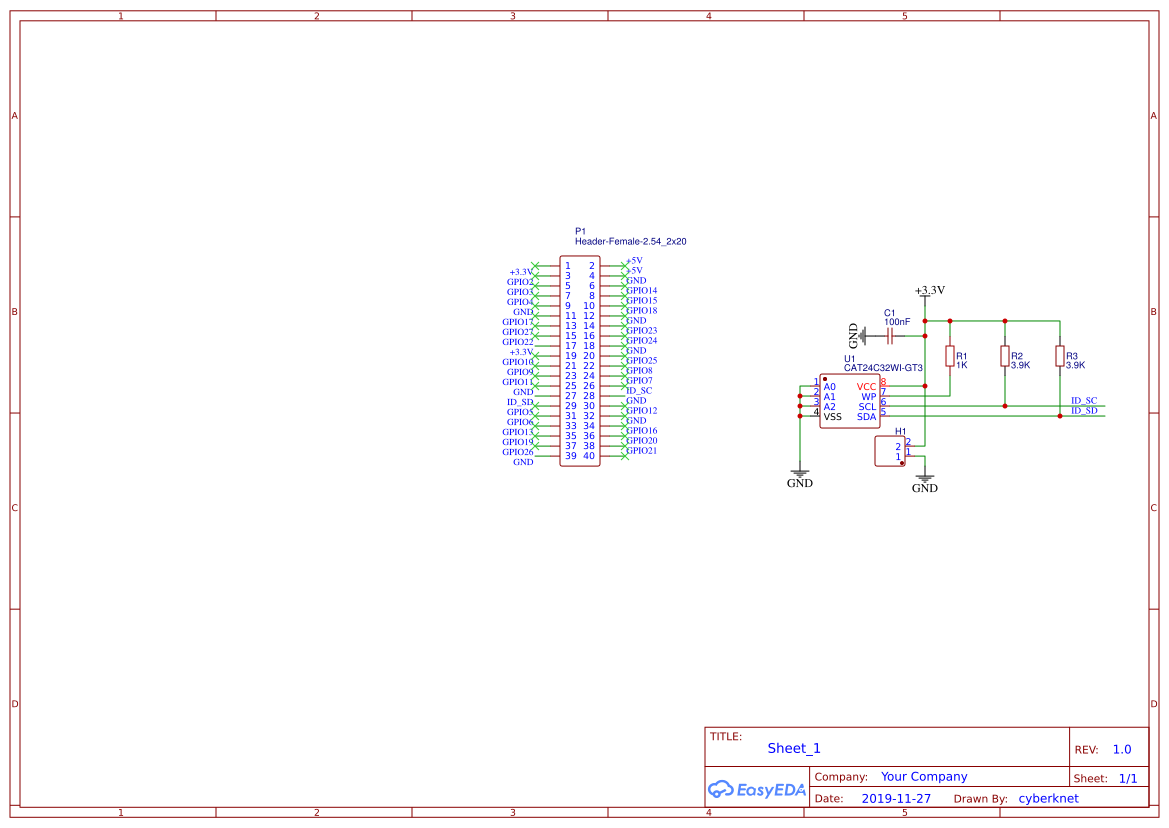Click the 100nF capacitor C1 symbol
The image size is (1169, 828).
coord(891,337)
